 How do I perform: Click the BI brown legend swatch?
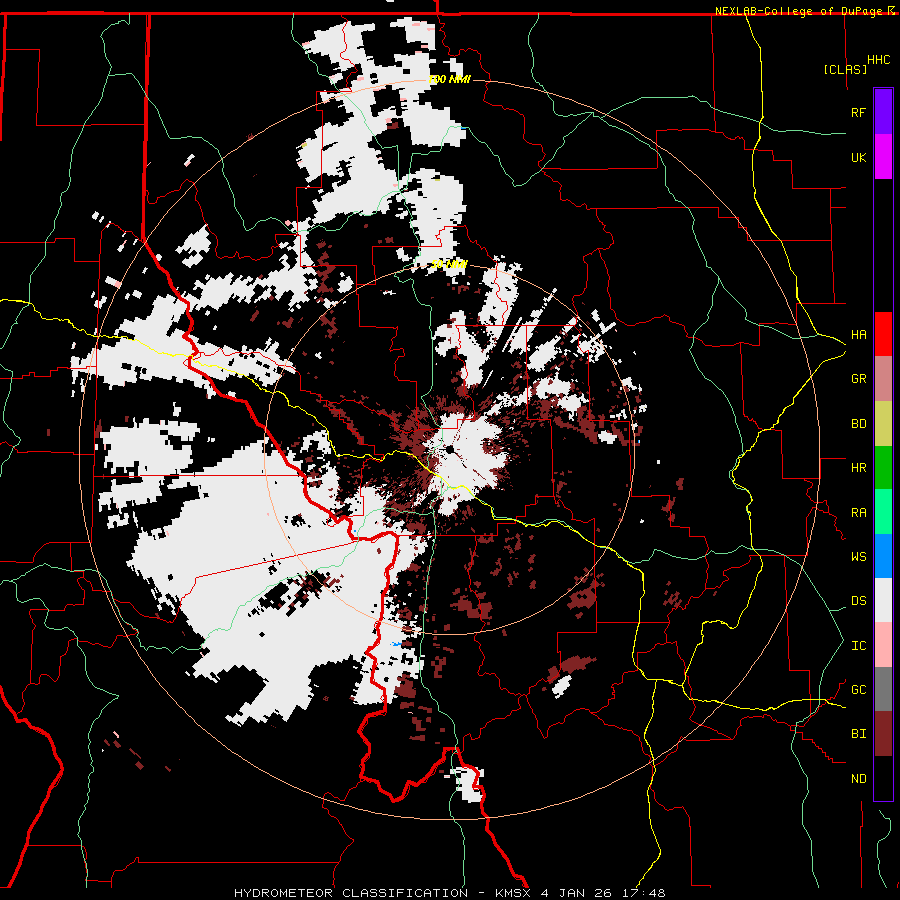point(883,734)
